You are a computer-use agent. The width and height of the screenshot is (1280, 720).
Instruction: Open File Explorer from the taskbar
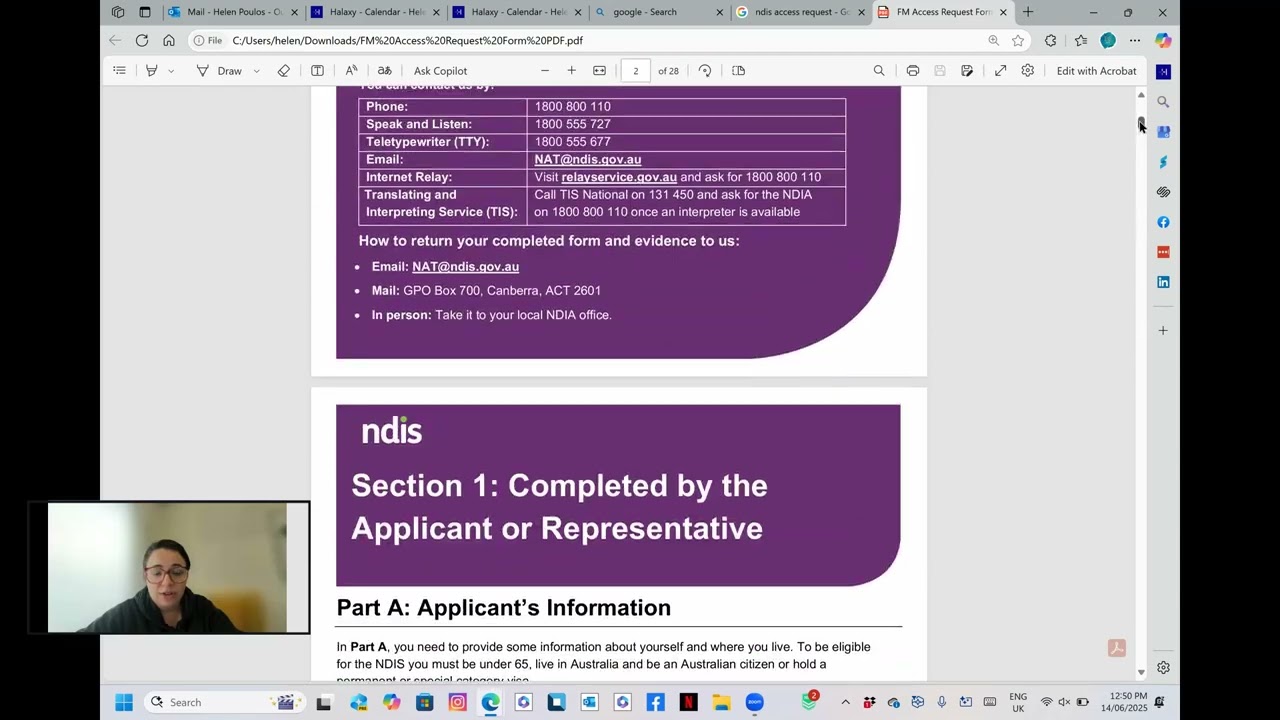[721, 702]
